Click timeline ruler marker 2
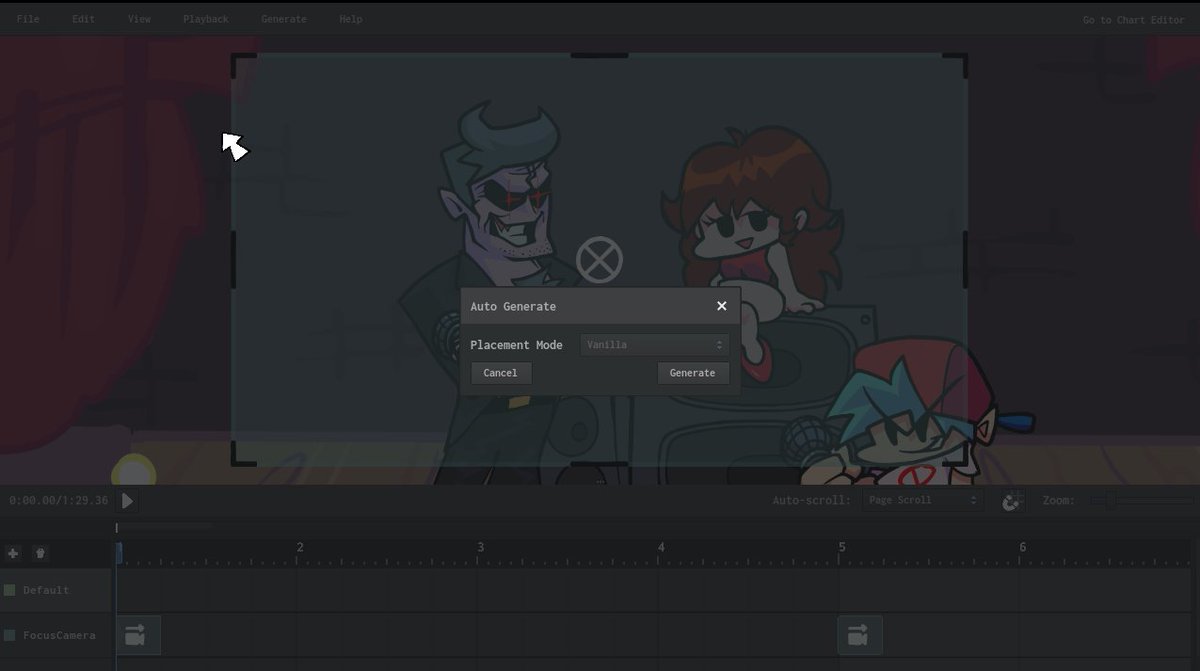The width and height of the screenshot is (1200, 671). pyautogui.click(x=300, y=547)
